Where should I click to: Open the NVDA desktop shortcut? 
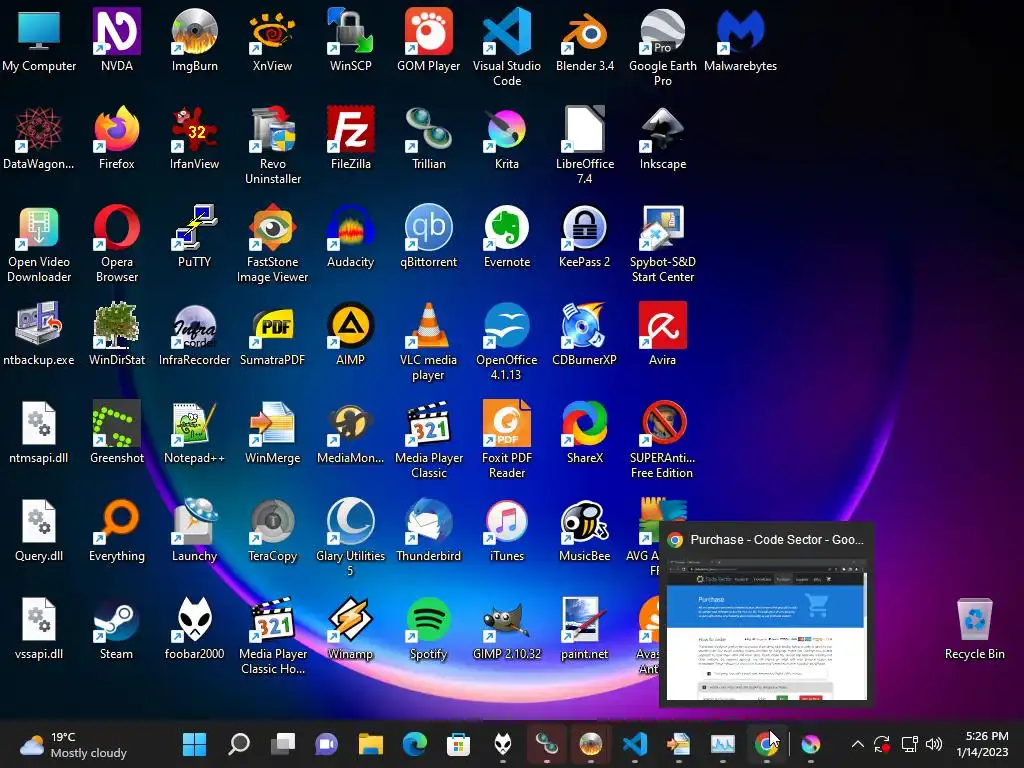click(117, 40)
